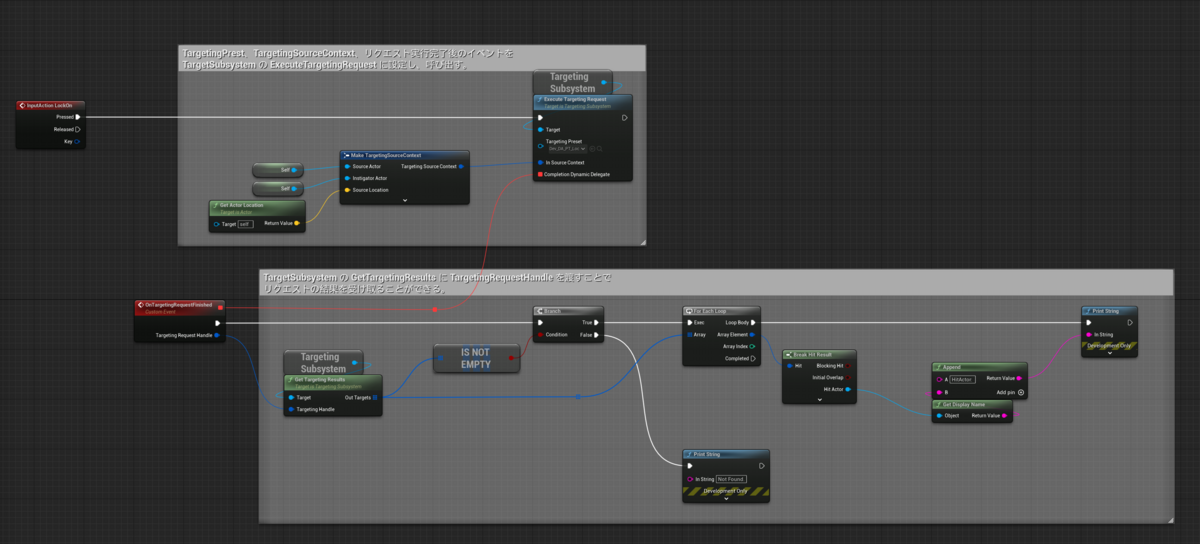Click the self Target field on Get Actor Location
This screenshot has height=544, width=1200.
click(x=245, y=224)
